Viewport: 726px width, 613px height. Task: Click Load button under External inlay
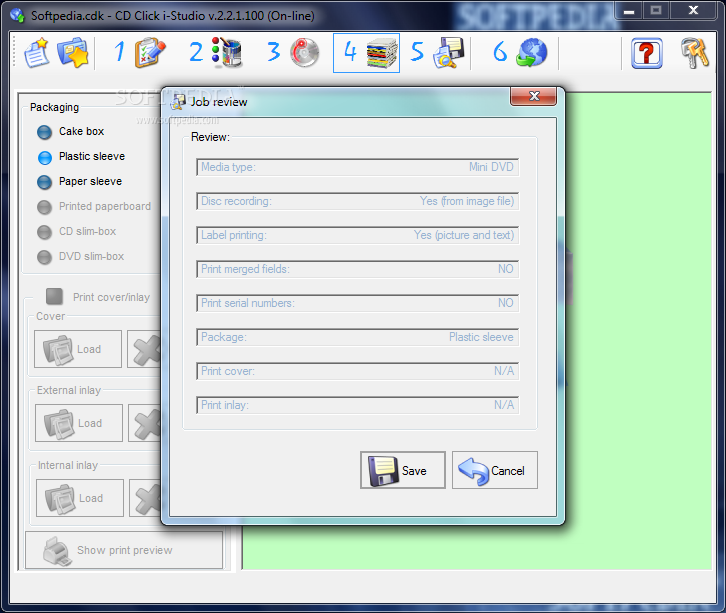click(79, 423)
